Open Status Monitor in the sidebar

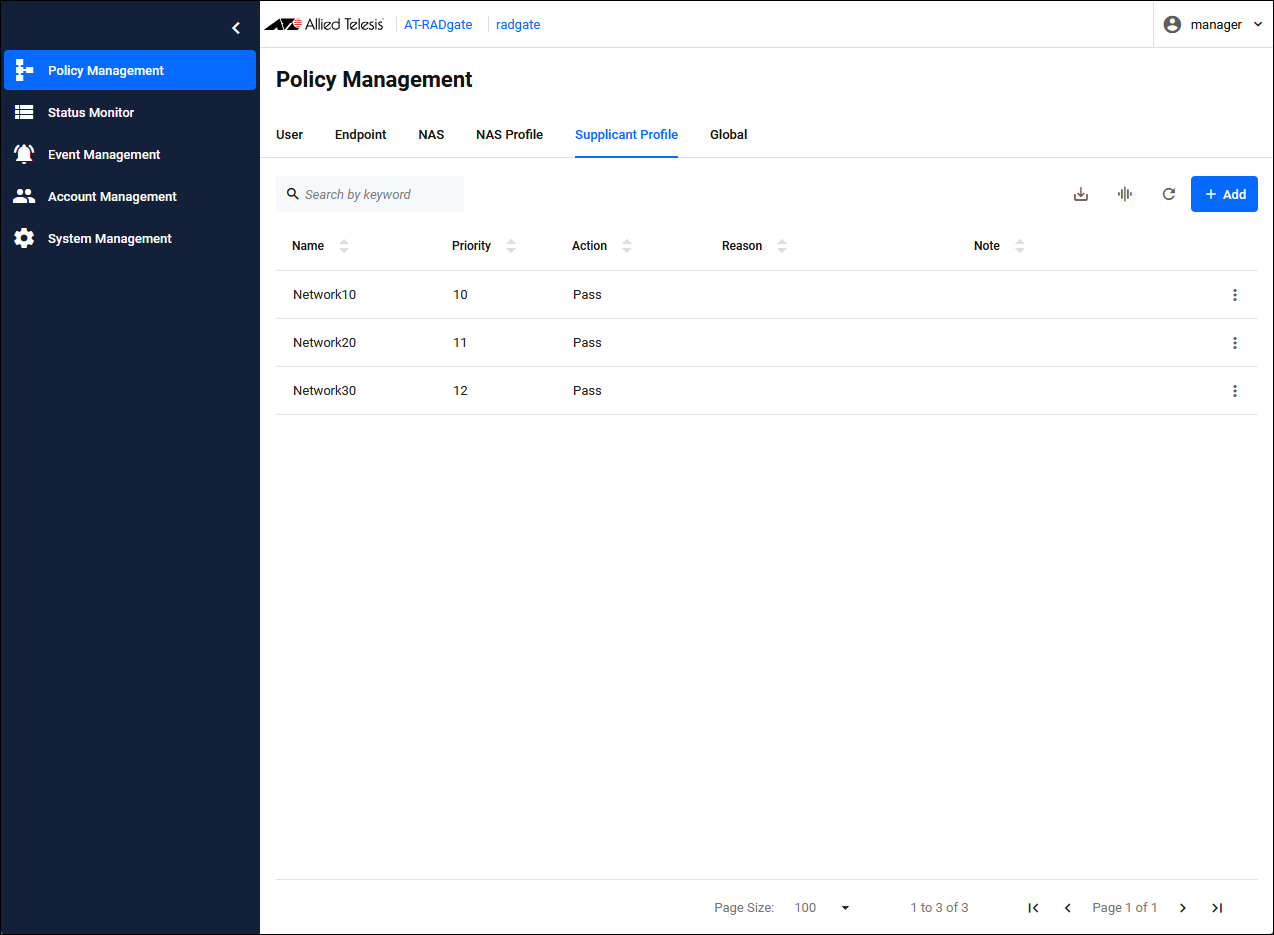click(91, 113)
